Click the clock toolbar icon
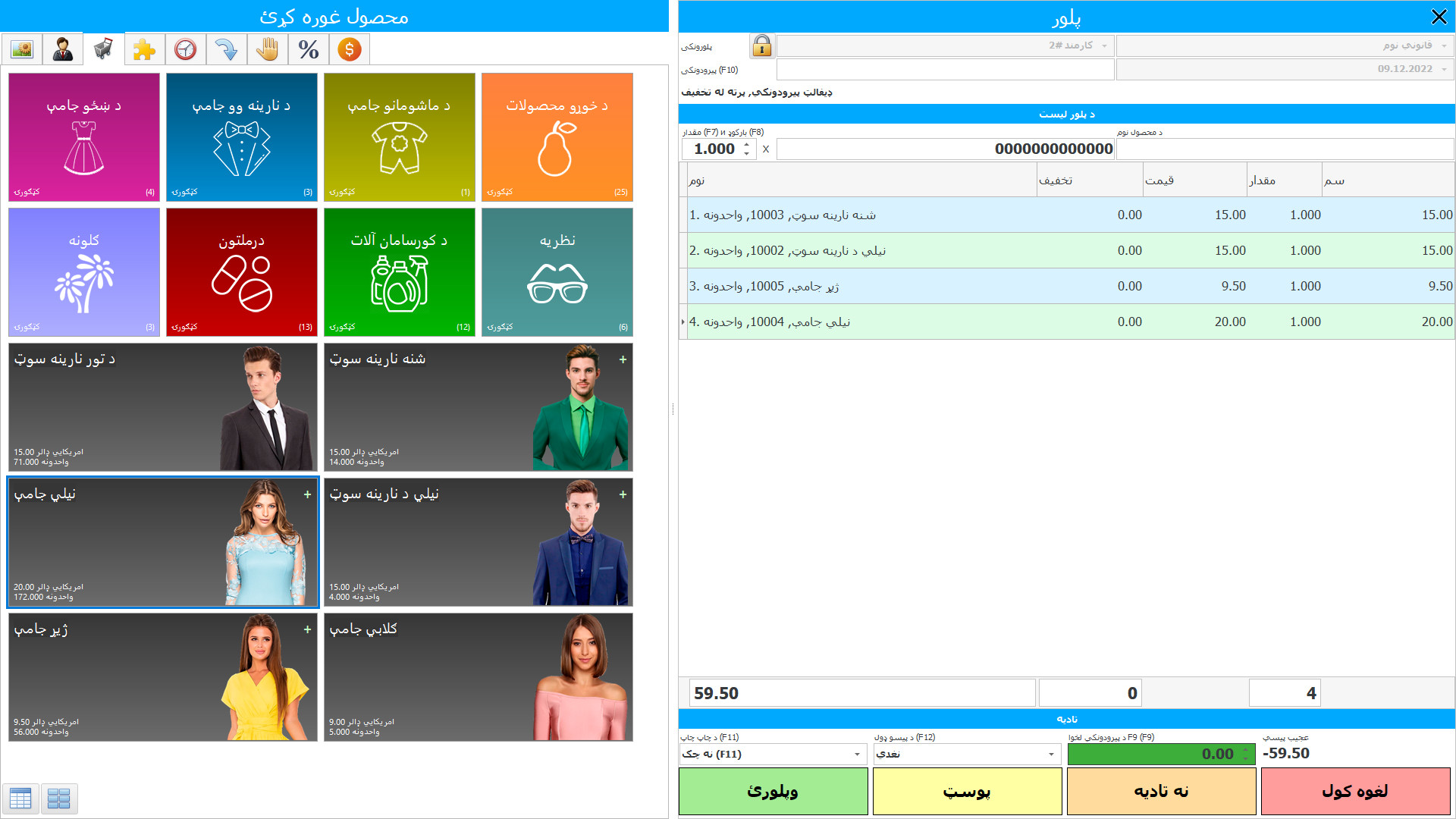Image resolution: width=1456 pixels, height=819 pixels. point(185,50)
